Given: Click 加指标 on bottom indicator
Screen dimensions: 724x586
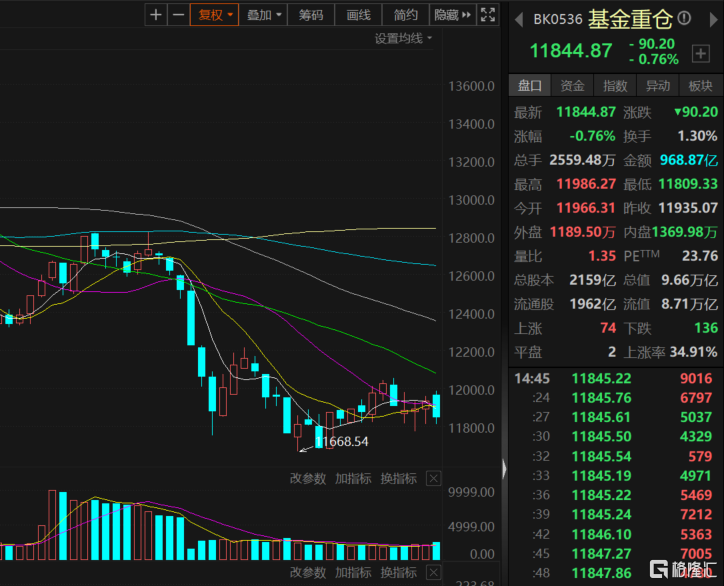Looking at the screenshot, I should coord(353,573).
